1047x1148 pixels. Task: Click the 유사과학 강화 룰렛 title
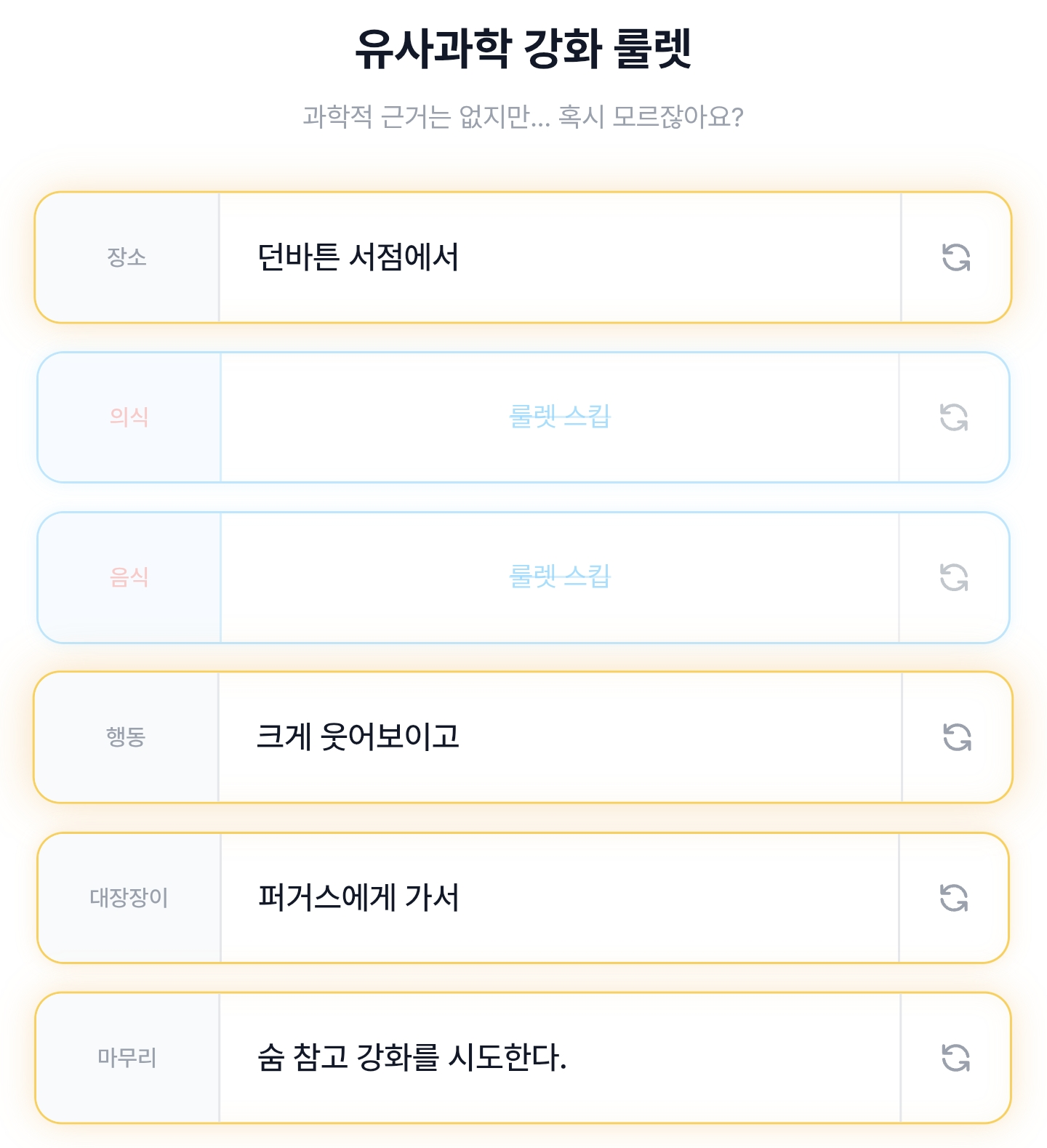point(523,49)
